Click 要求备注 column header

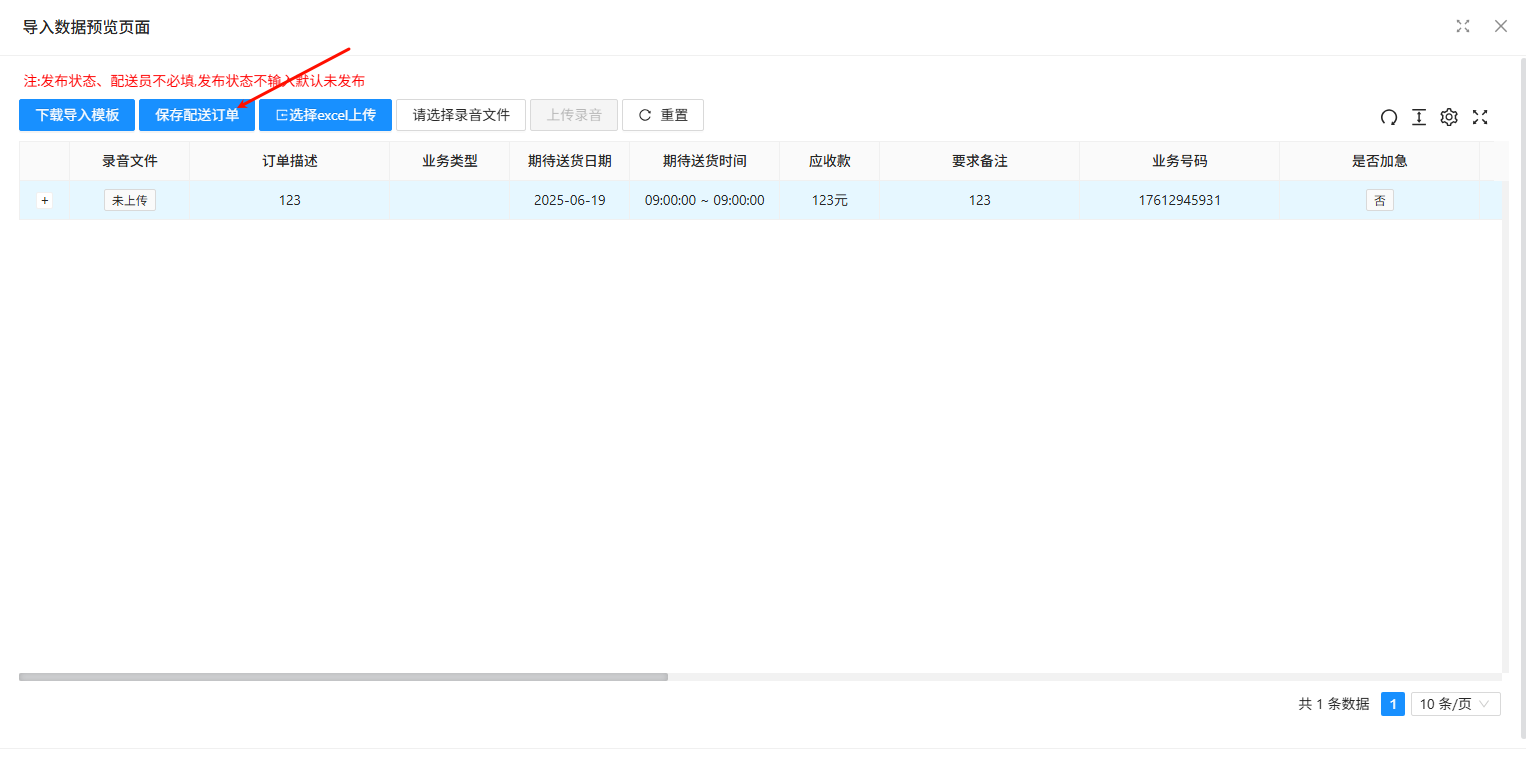tap(980, 161)
